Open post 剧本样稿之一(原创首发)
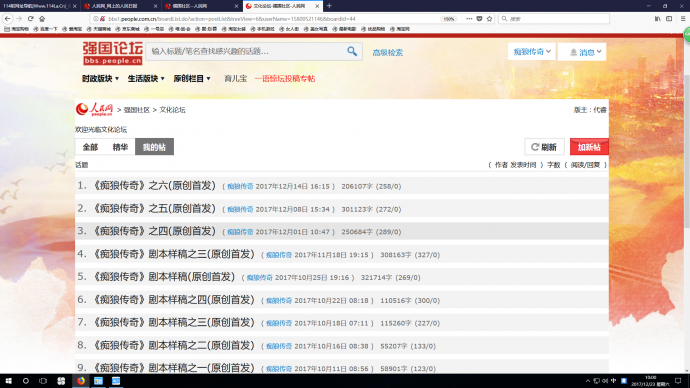The image size is (690, 388). [173, 368]
